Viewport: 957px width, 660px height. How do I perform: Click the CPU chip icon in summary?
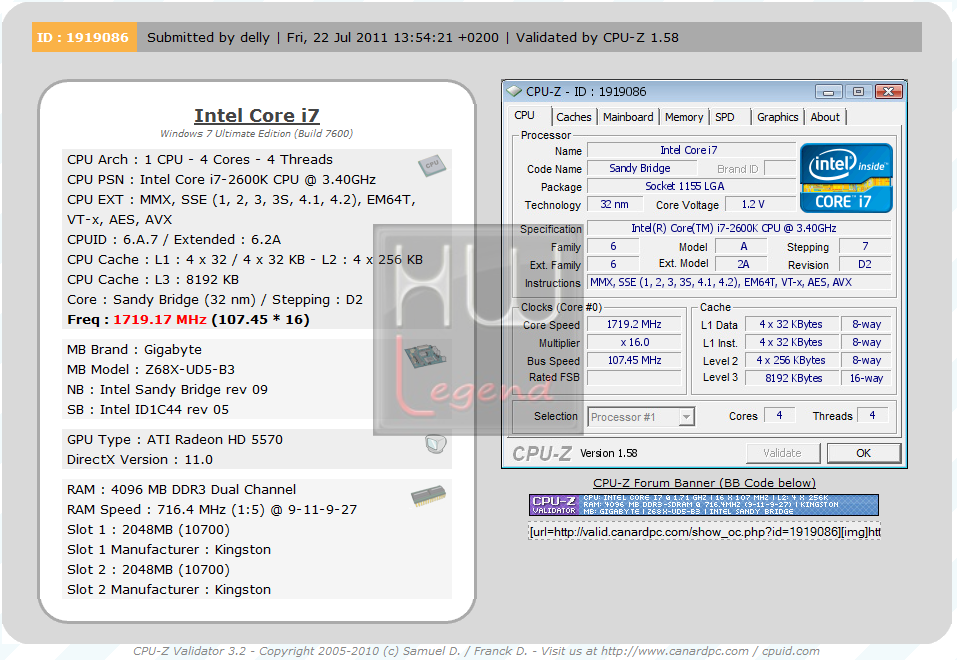(432, 165)
